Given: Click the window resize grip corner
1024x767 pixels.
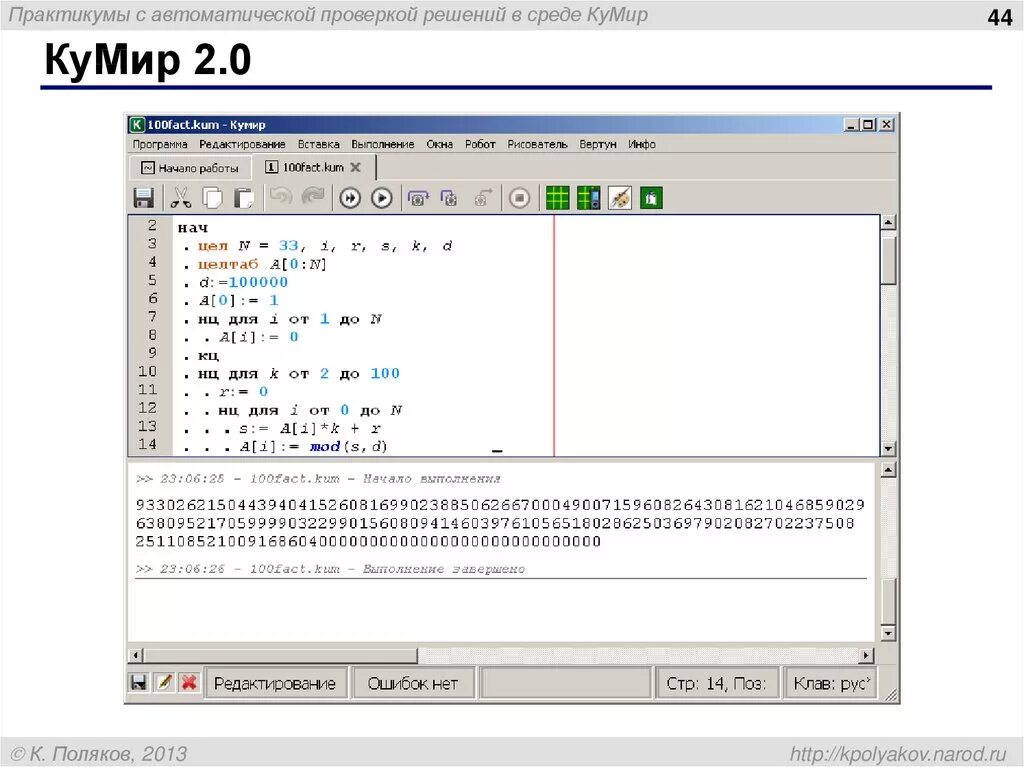Looking at the screenshot, I should tap(890, 694).
